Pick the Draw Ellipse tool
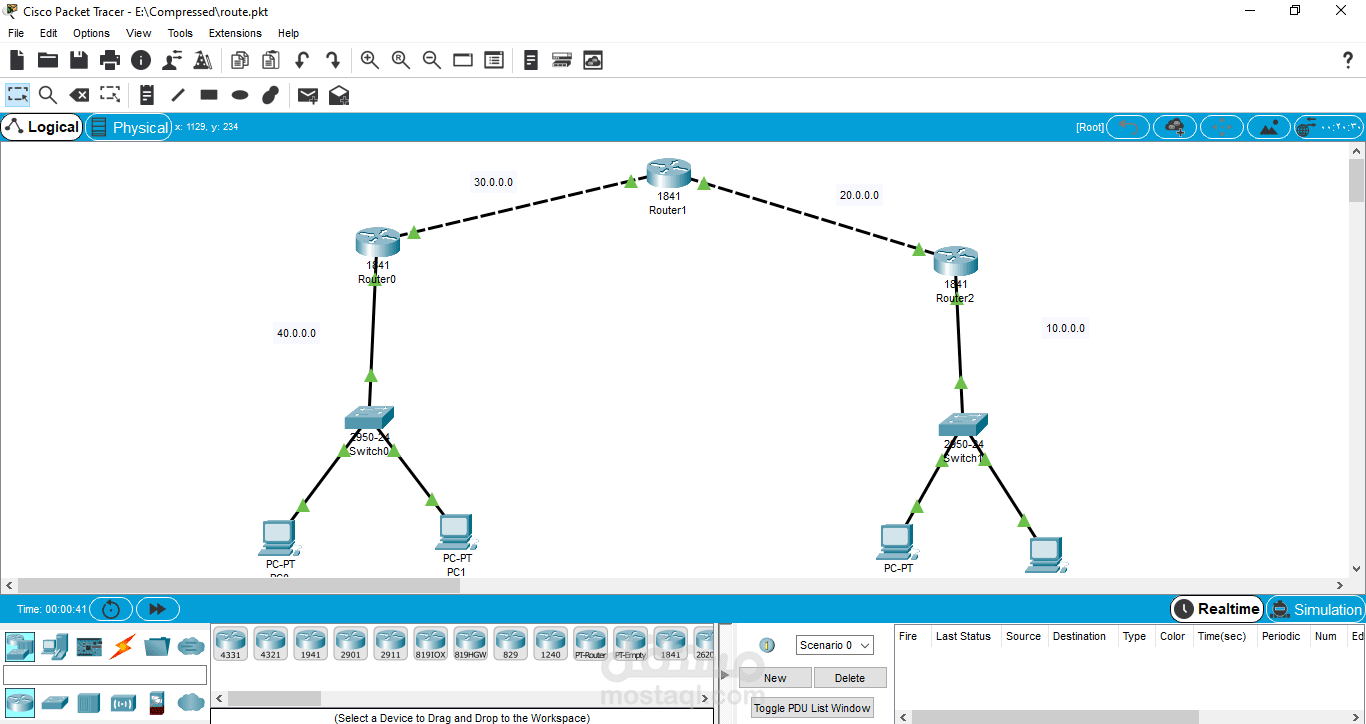This screenshot has height=724, width=1366. (x=240, y=95)
